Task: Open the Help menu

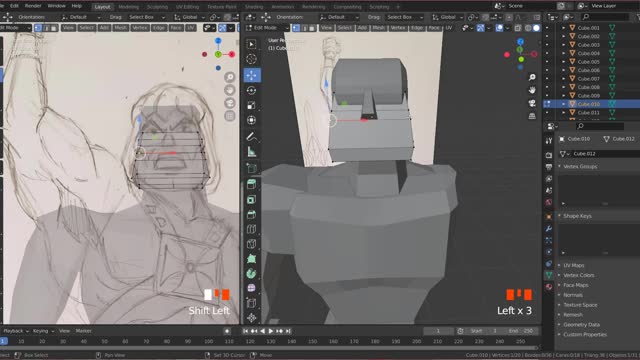Action: tap(77, 6)
